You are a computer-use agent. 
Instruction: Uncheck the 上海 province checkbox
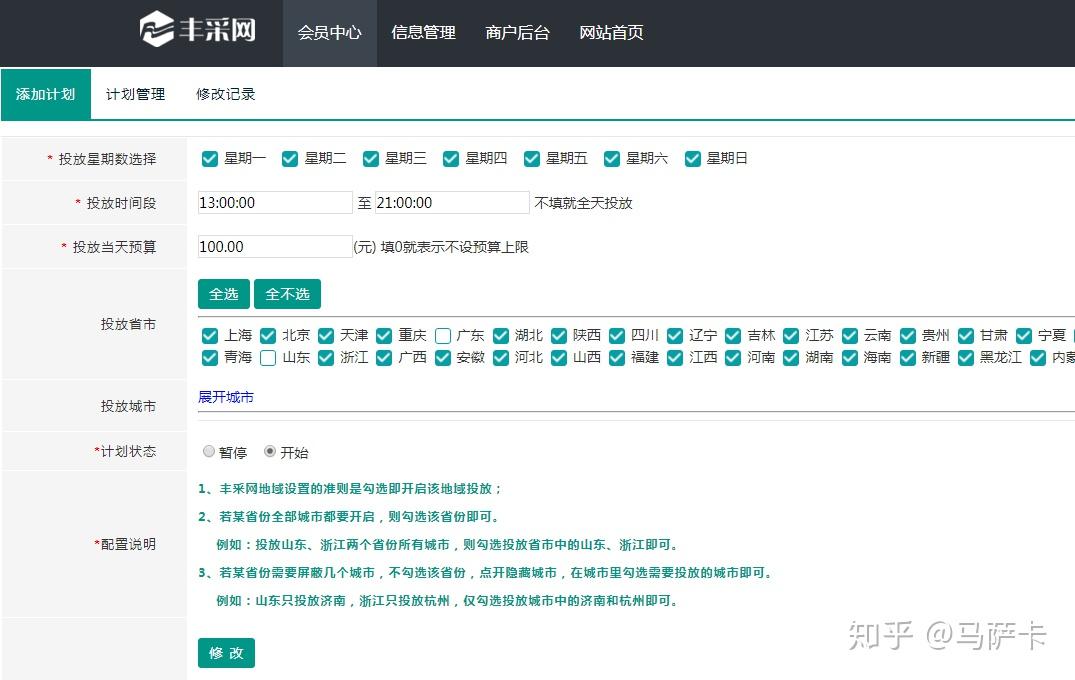click(x=209, y=335)
